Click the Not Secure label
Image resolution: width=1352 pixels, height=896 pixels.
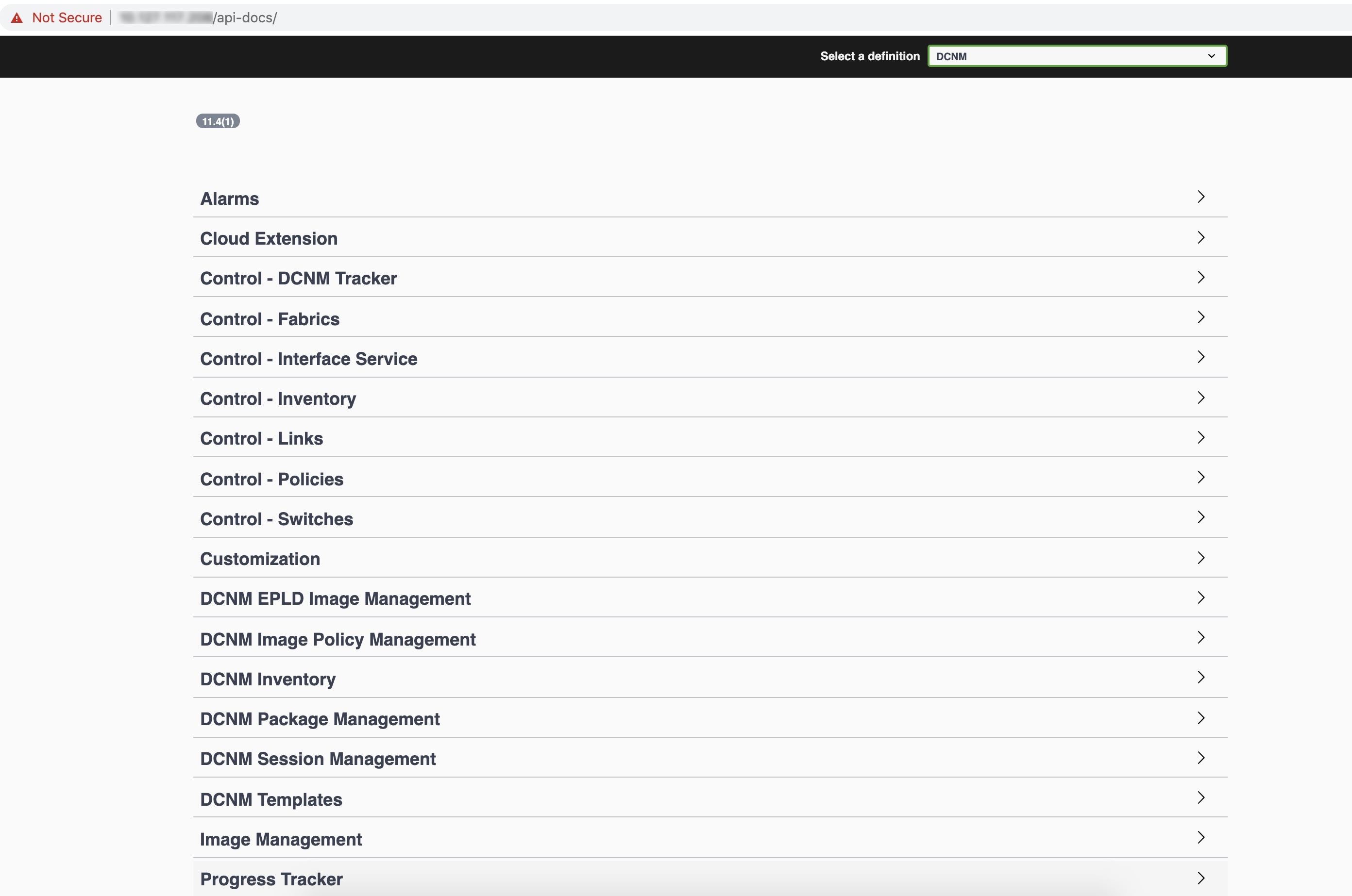(x=67, y=17)
